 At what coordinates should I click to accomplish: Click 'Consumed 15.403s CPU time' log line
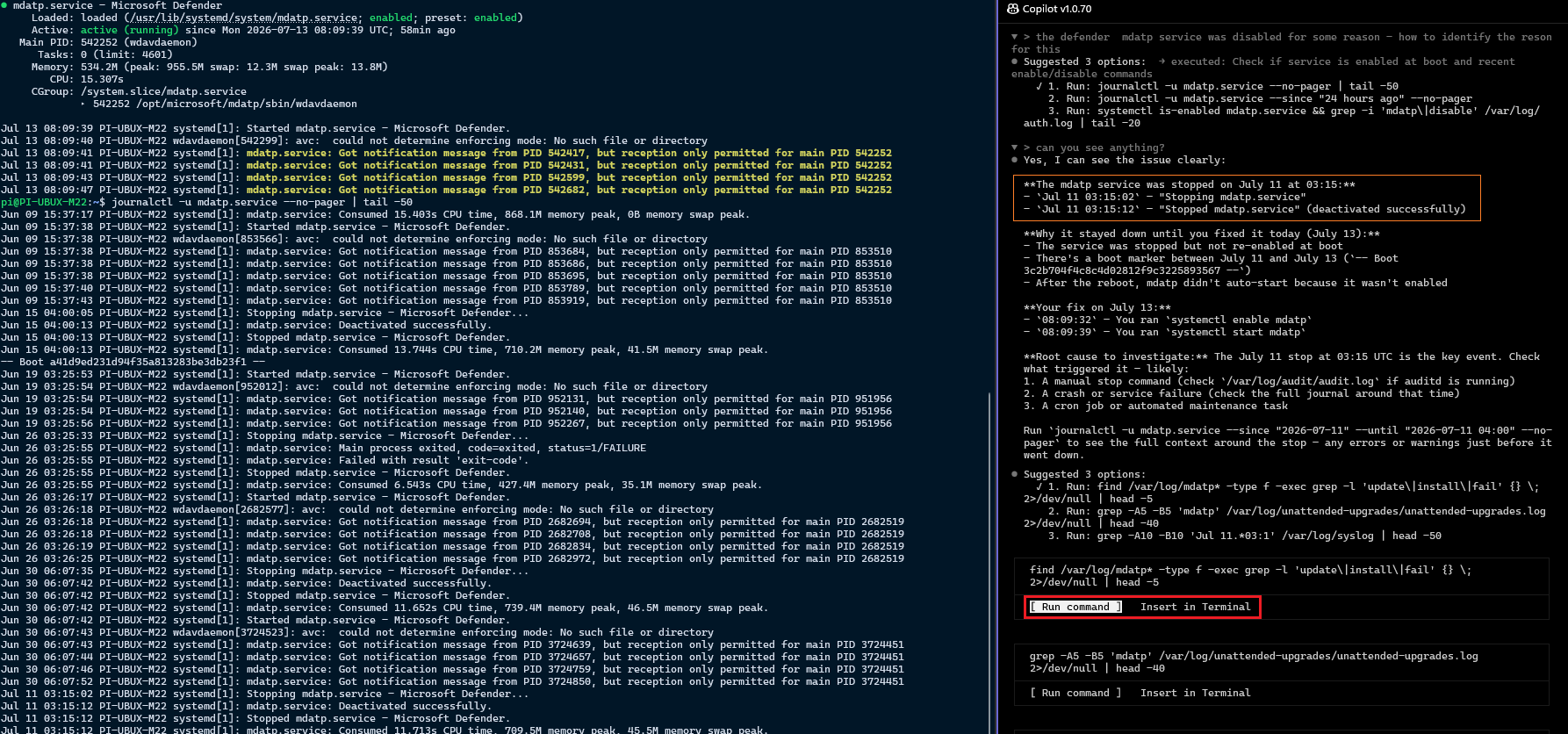tap(376, 214)
